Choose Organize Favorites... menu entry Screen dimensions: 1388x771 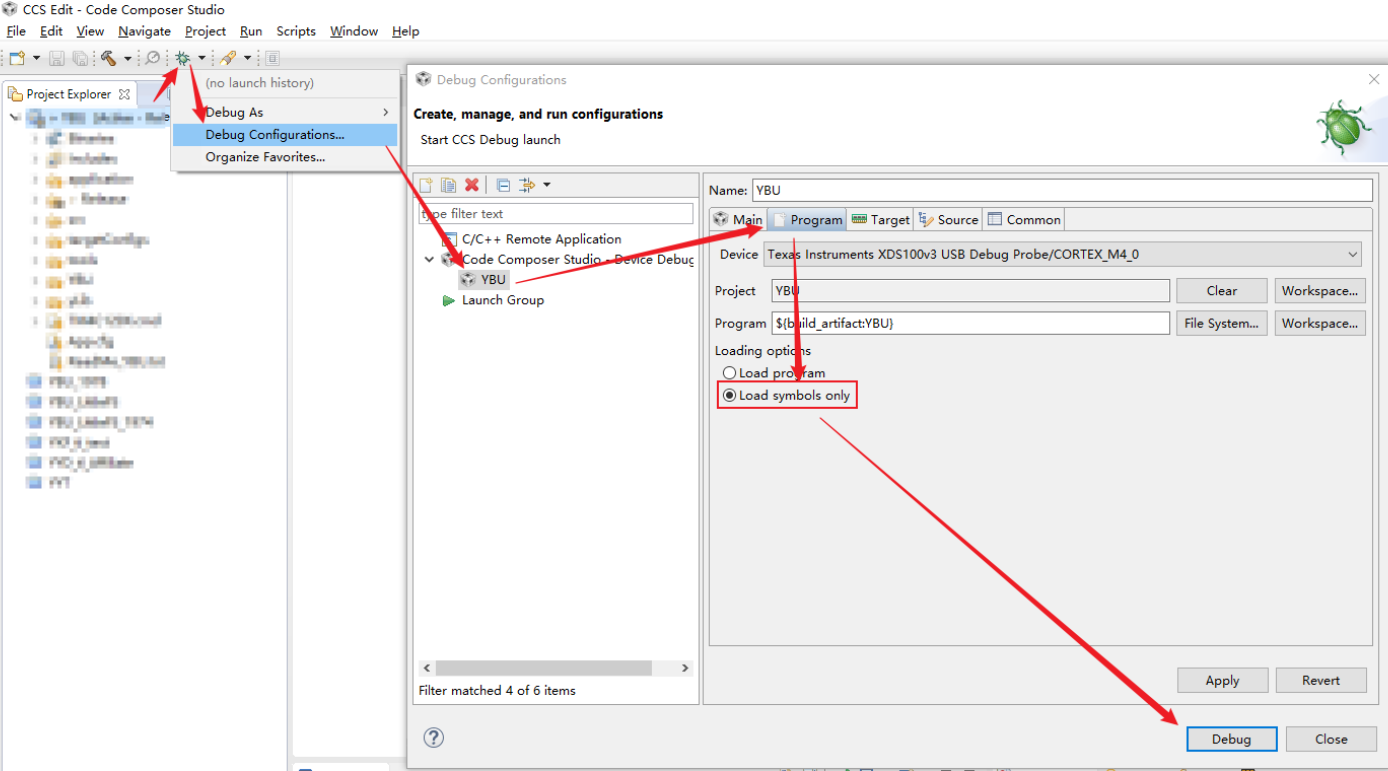(x=285, y=157)
